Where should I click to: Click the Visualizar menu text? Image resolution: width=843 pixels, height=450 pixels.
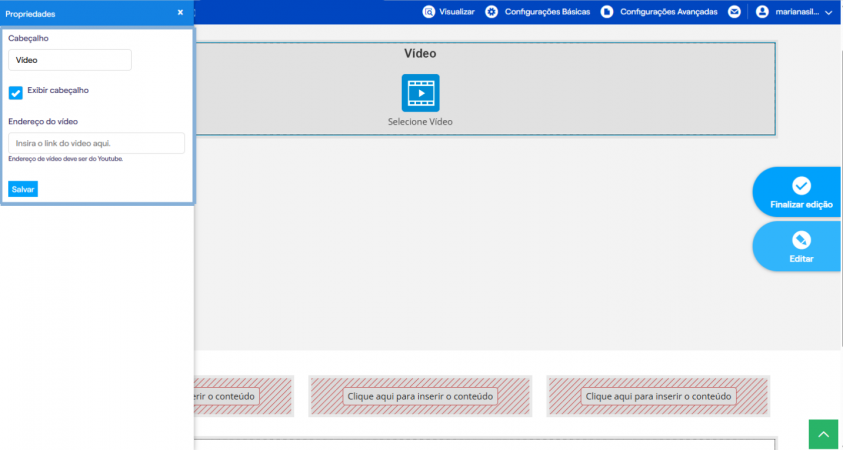pyautogui.click(x=457, y=12)
